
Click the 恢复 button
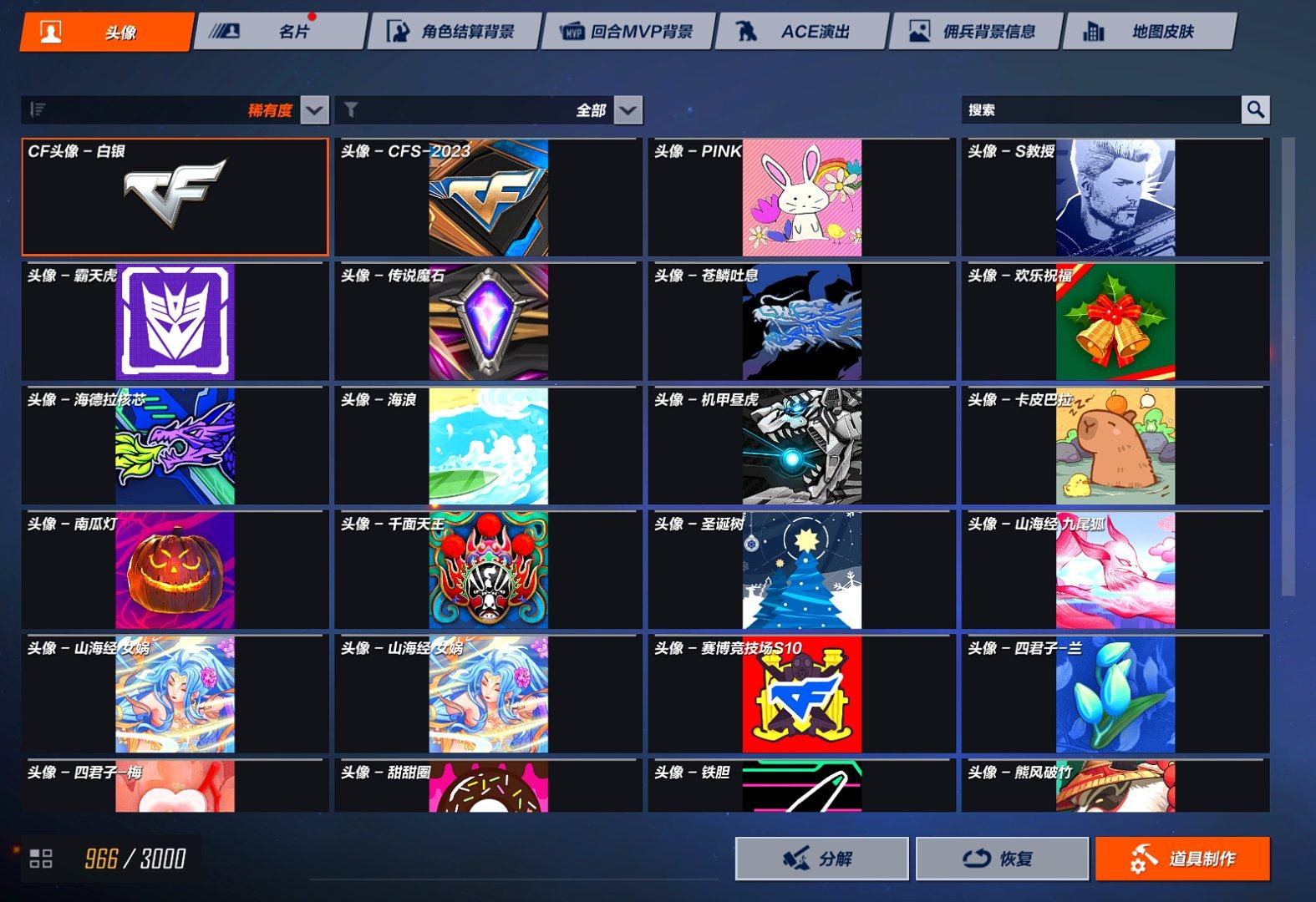1002,859
